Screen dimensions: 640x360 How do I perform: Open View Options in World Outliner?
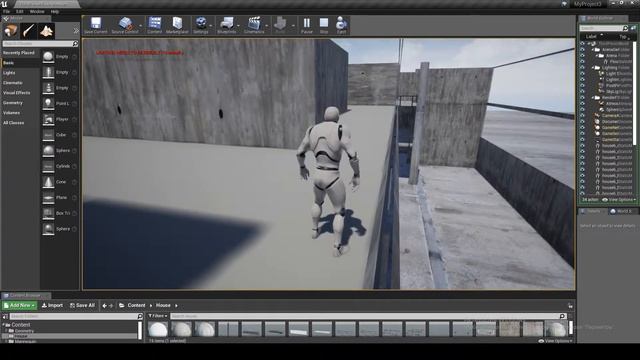[x=619, y=200]
